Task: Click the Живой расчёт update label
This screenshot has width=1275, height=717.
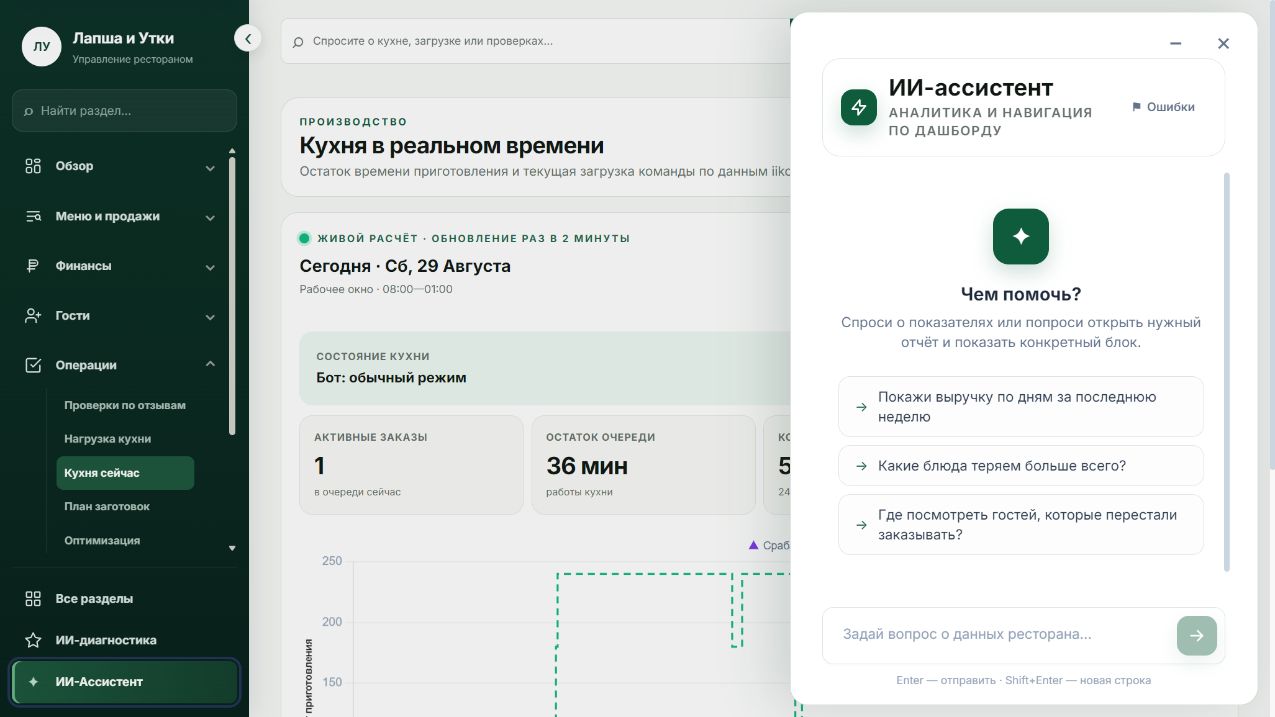Action: (x=473, y=239)
